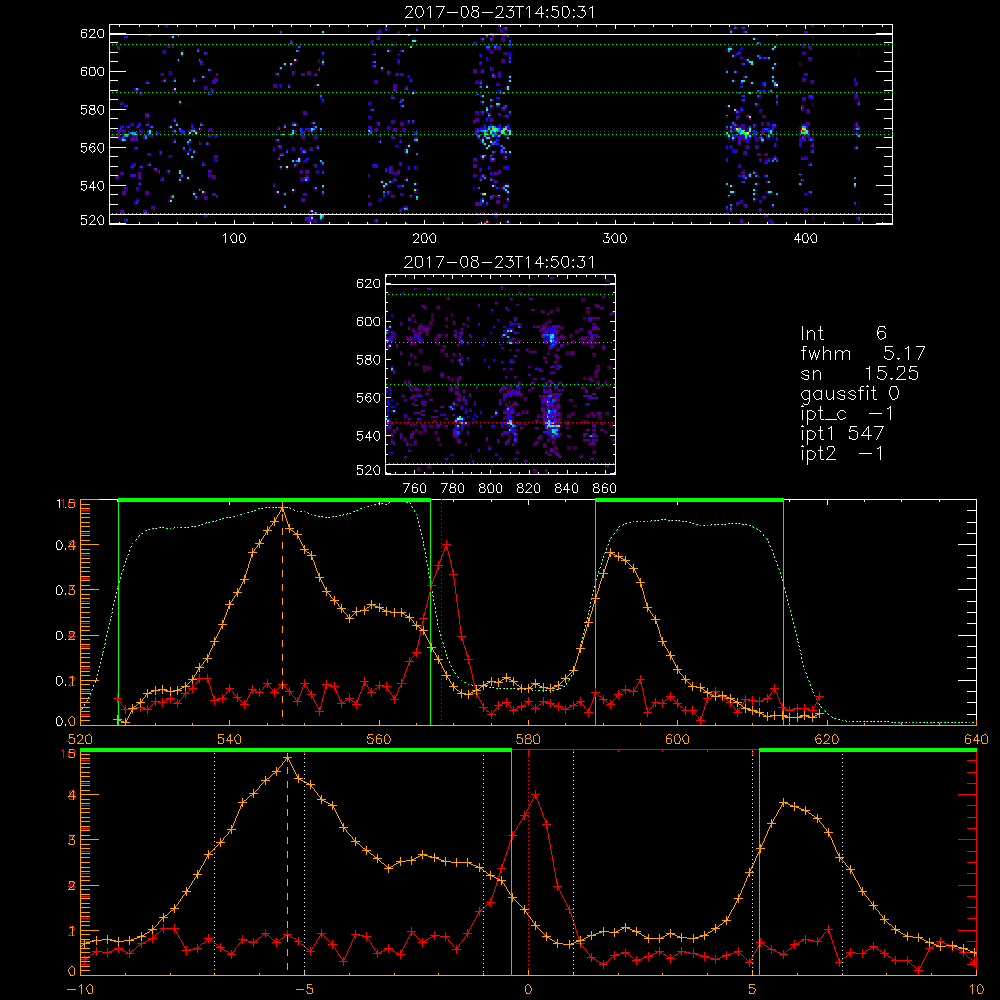This screenshot has width=1000, height=1000.
Task: Click the orange peak at dashed line in lower profile plot
Action: [288, 758]
